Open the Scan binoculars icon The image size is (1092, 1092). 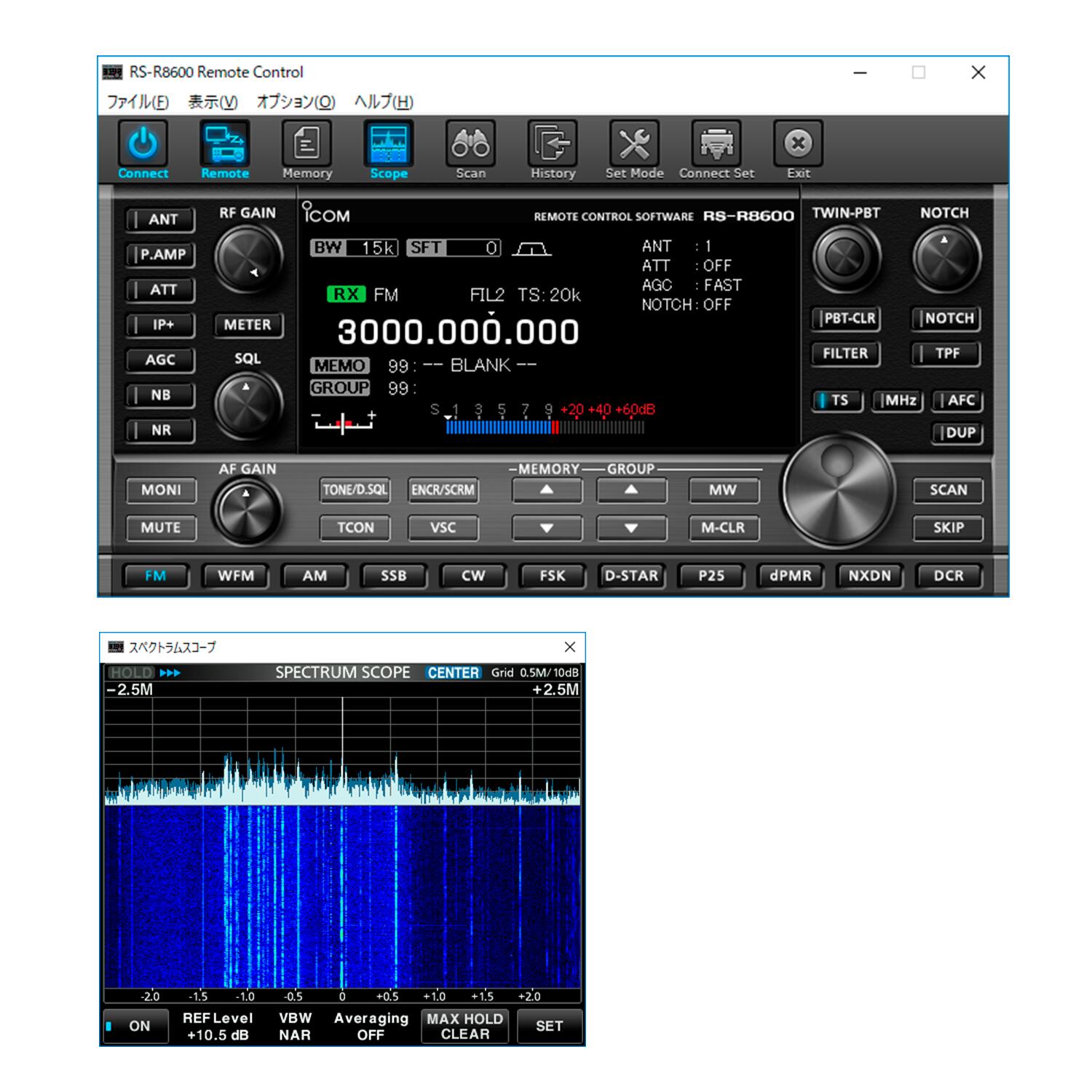click(x=470, y=145)
